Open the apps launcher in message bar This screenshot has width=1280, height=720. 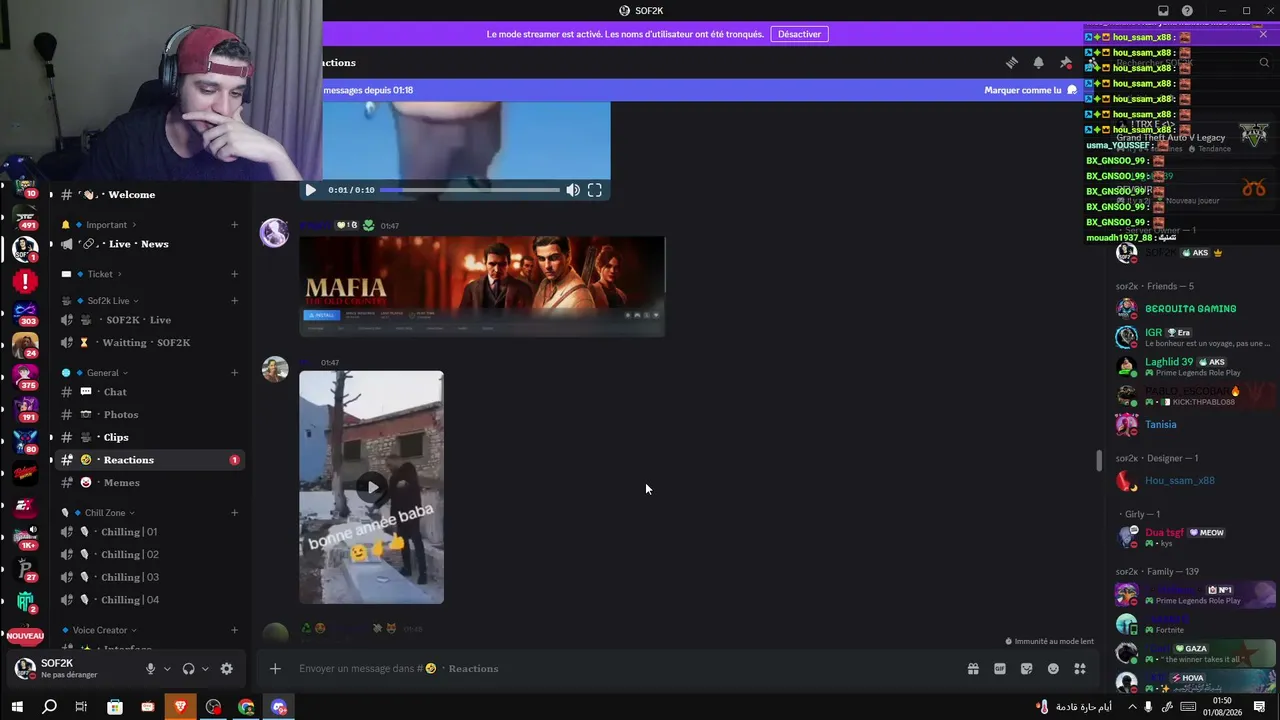1080,669
